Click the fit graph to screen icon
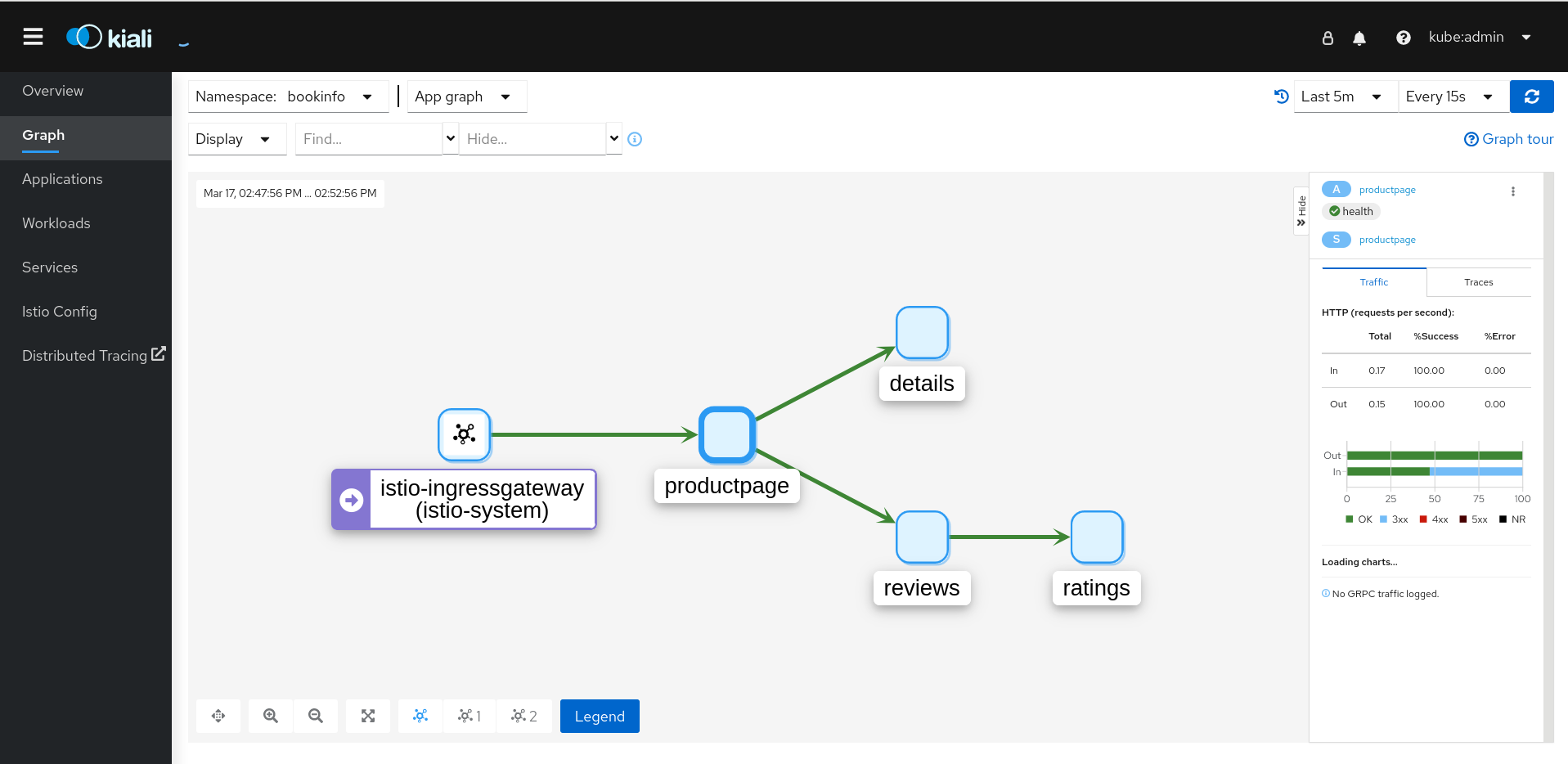1568x764 pixels. [368, 716]
